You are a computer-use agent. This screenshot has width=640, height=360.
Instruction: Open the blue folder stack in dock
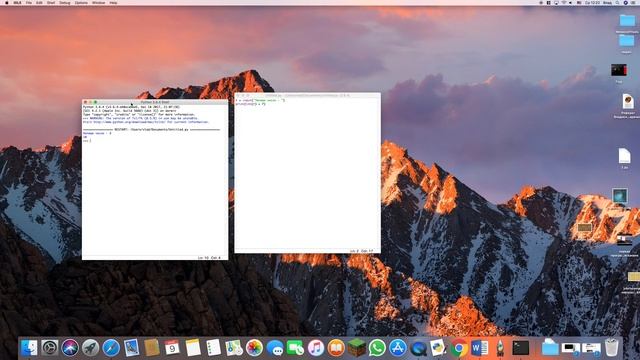pos(550,348)
